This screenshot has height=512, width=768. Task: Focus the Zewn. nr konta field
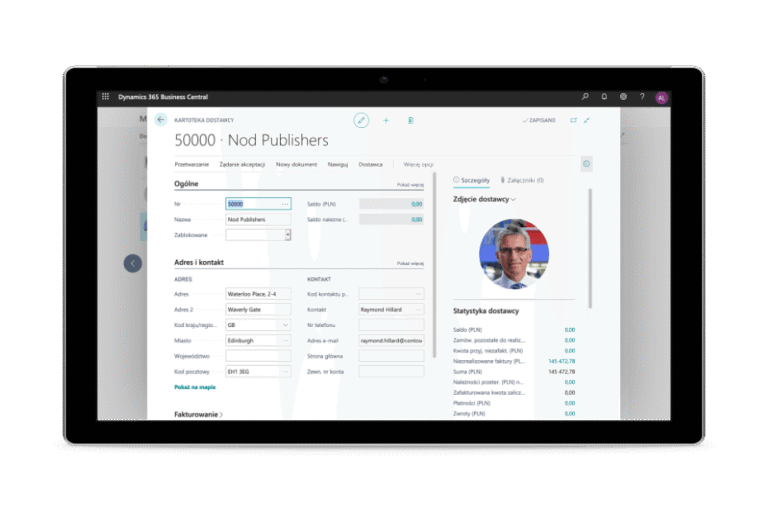pos(391,372)
